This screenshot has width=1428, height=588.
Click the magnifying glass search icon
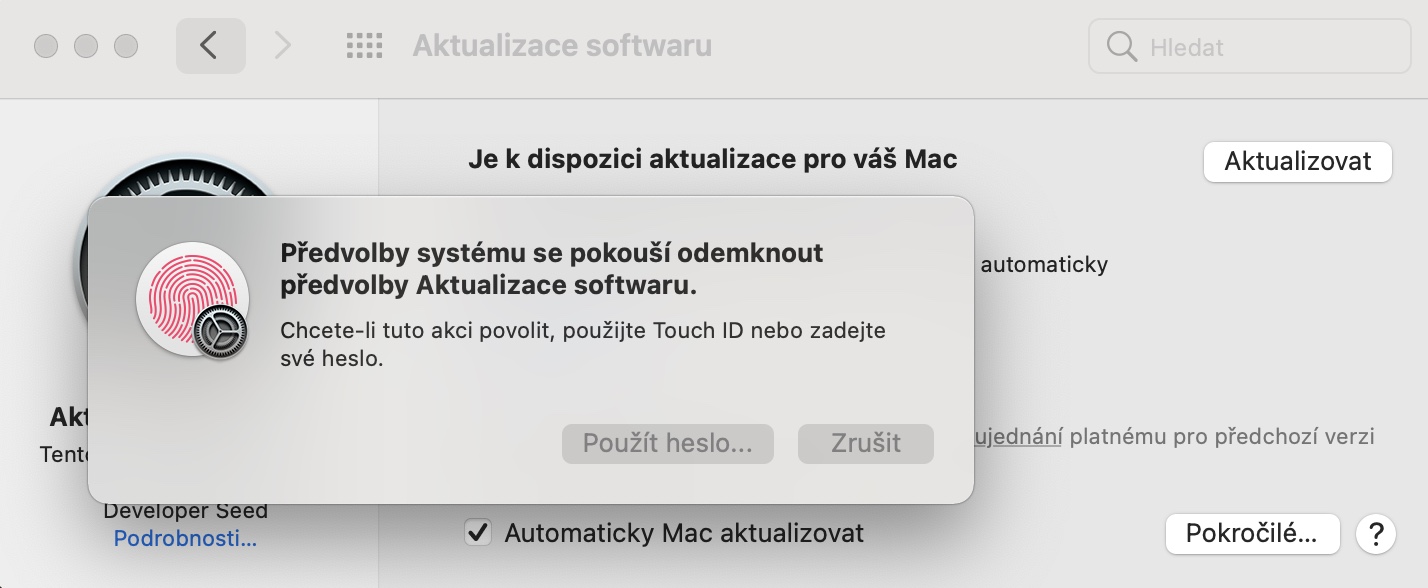(x=1122, y=46)
